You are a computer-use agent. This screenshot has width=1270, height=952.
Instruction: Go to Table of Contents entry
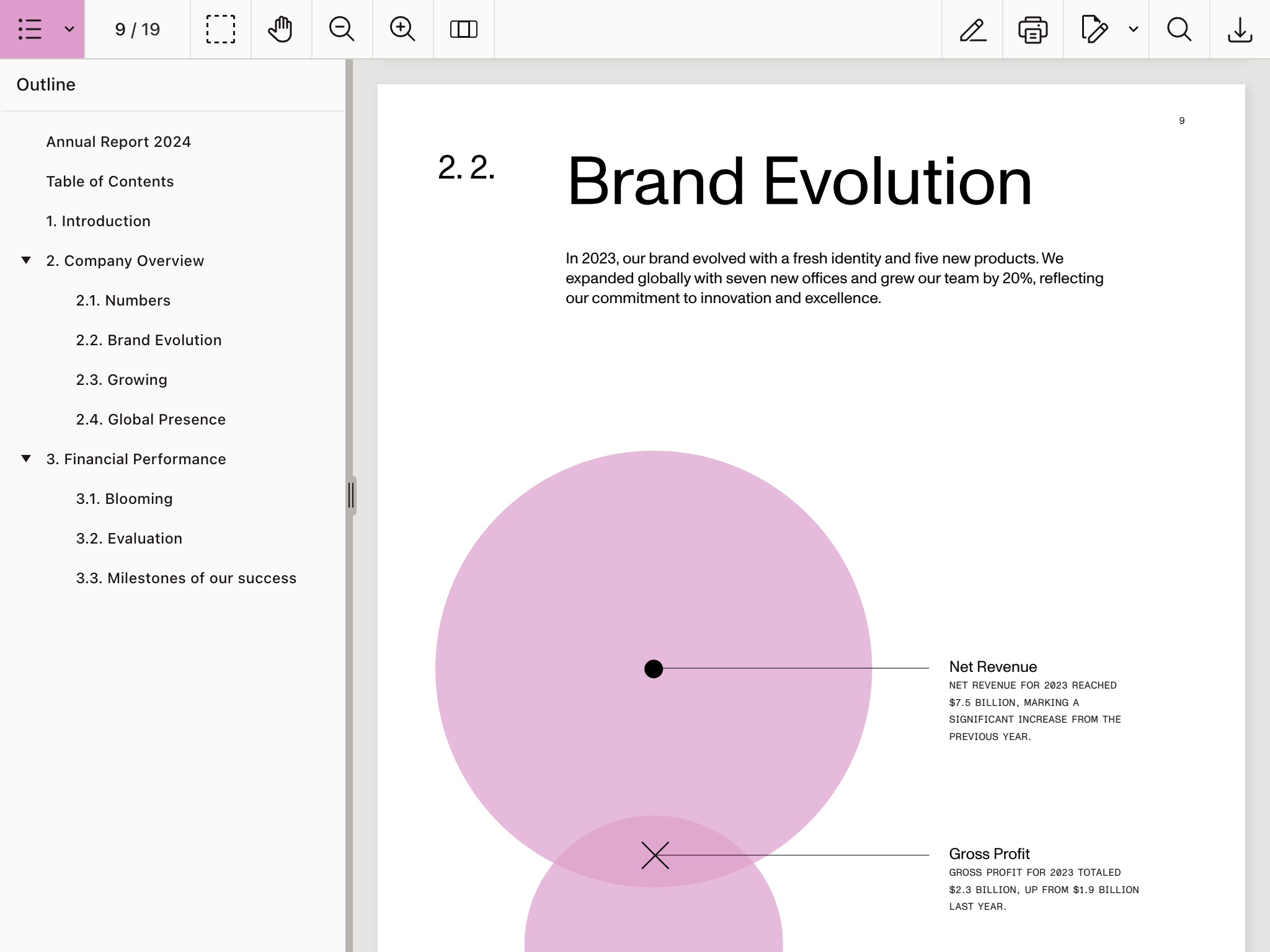tap(110, 182)
